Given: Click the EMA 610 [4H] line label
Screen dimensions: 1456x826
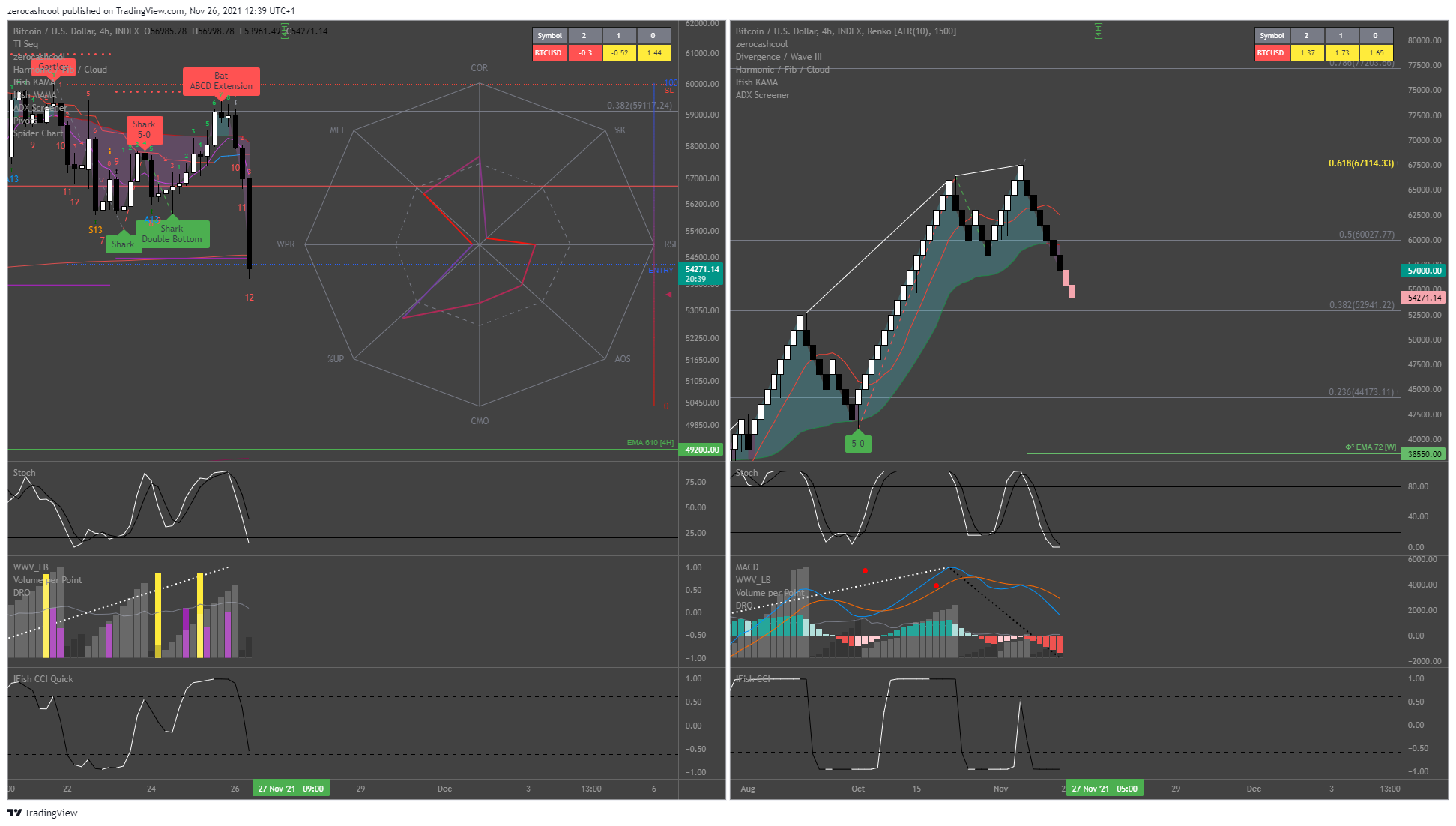Looking at the screenshot, I should click(650, 443).
